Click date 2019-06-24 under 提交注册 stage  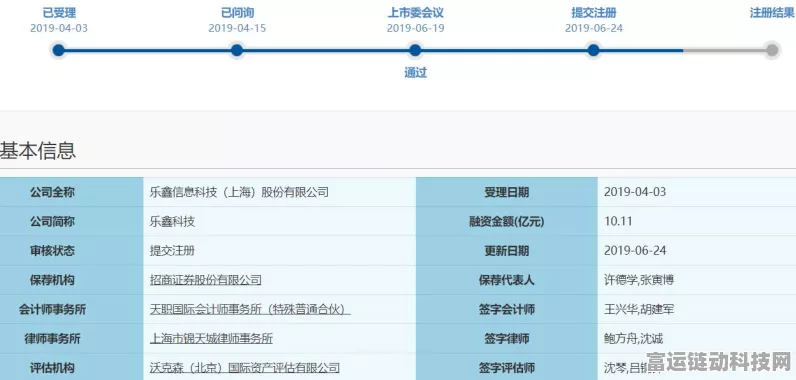[x=594, y=28]
